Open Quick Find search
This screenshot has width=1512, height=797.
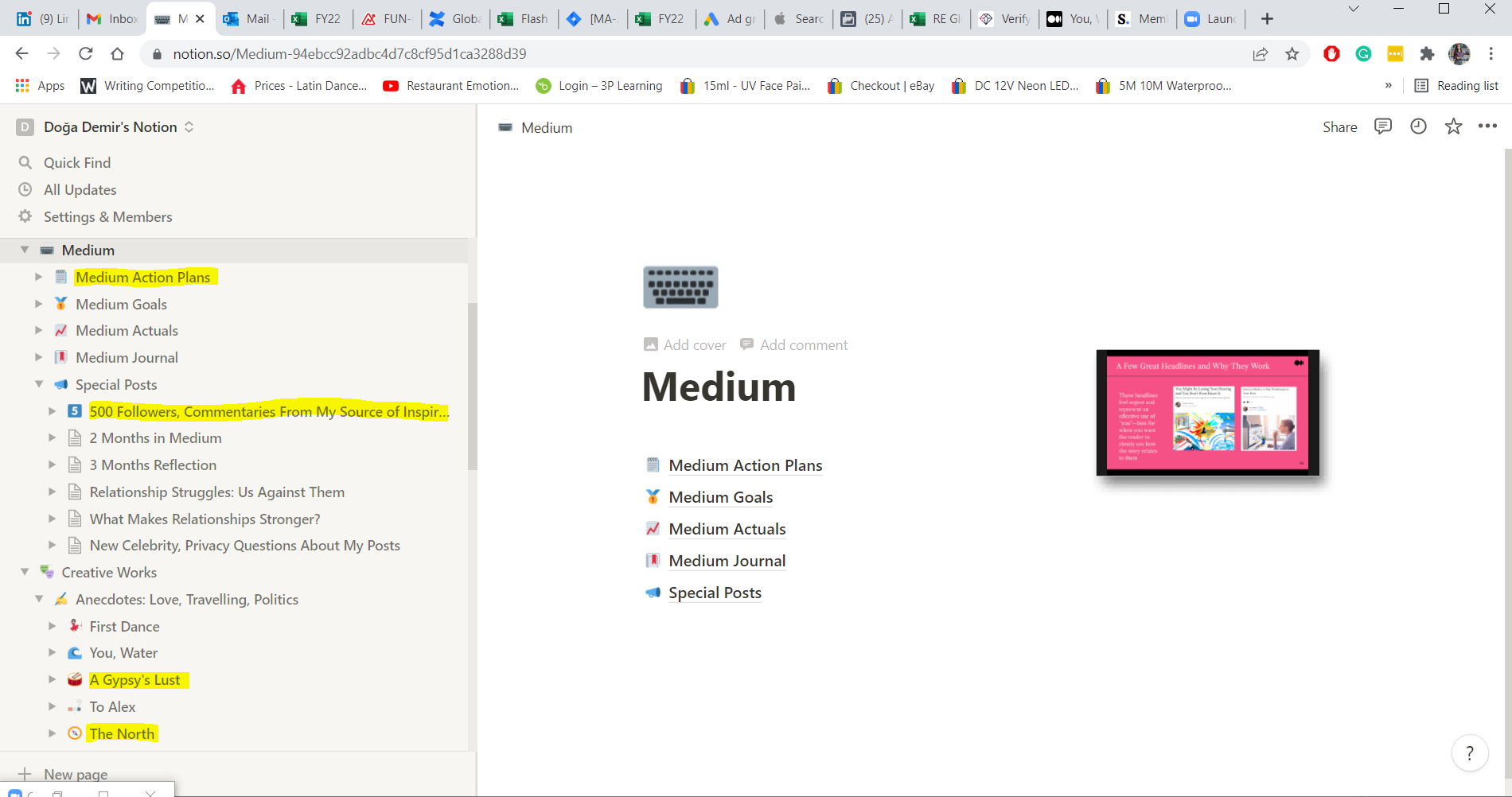pos(76,162)
